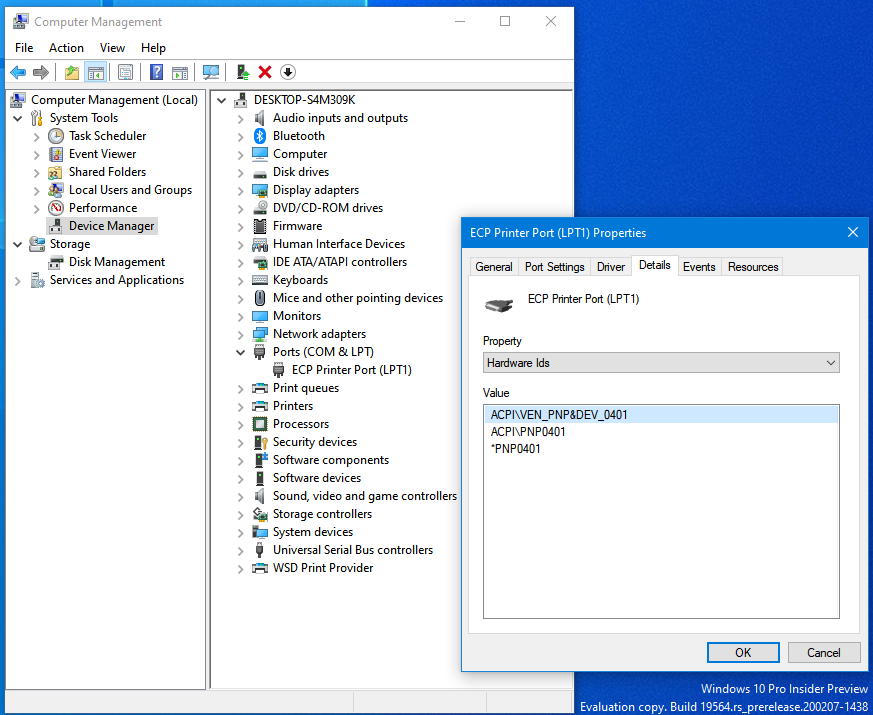Switch to the General tab
The width and height of the screenshot is (873, 715).
494,267
